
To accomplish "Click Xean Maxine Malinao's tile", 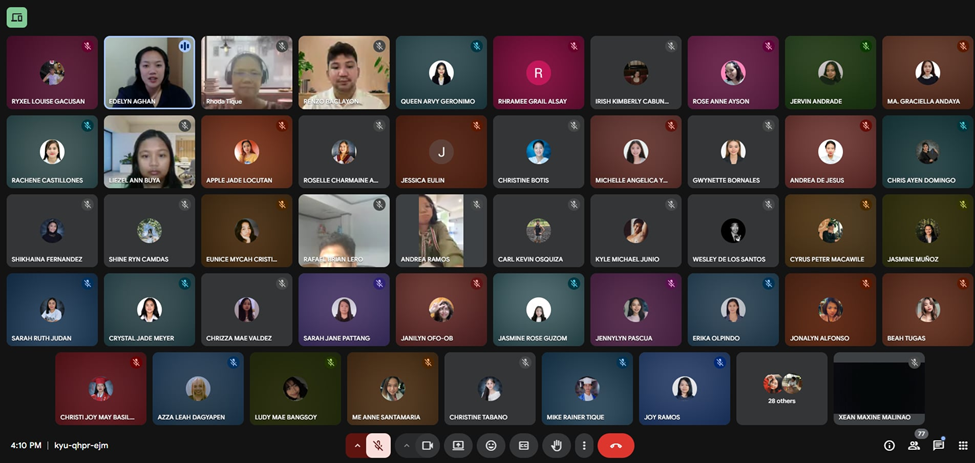I will [878, 388].
